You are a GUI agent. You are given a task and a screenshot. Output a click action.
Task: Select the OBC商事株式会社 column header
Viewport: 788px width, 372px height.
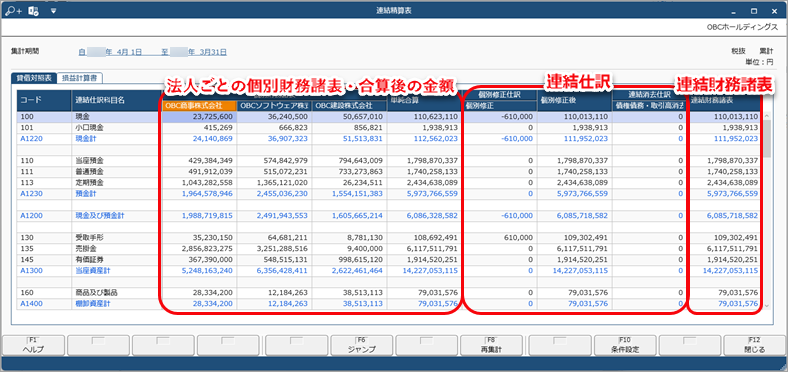point(200,106)
